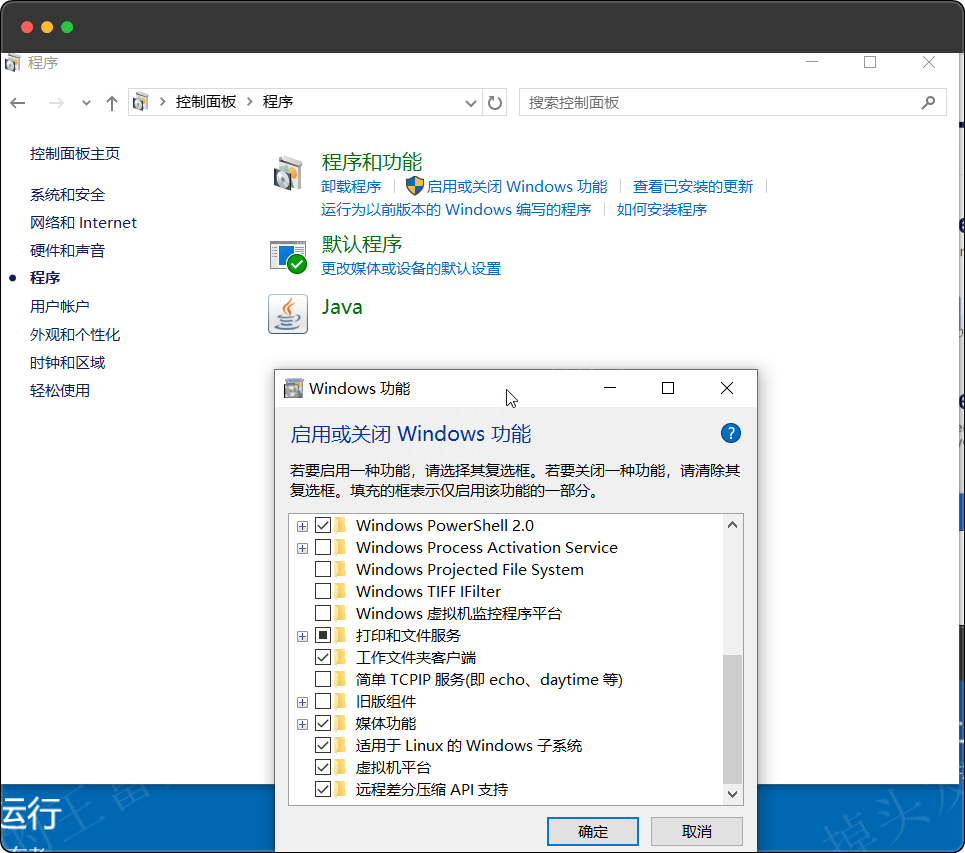Expand 旧版组件 tree node
The height and width of the screenshot is (853, 965).
(x=302, y=702)
